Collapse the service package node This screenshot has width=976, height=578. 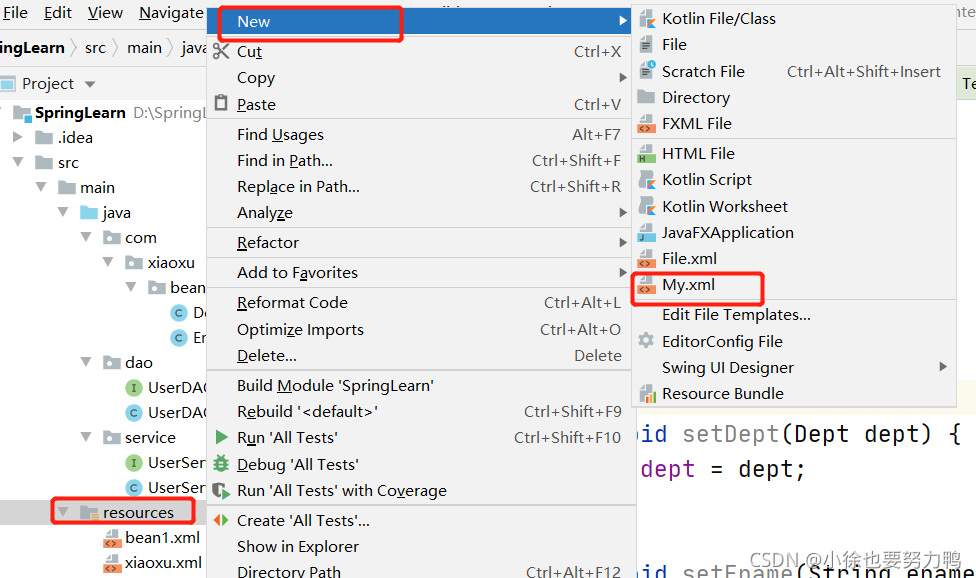86,437
